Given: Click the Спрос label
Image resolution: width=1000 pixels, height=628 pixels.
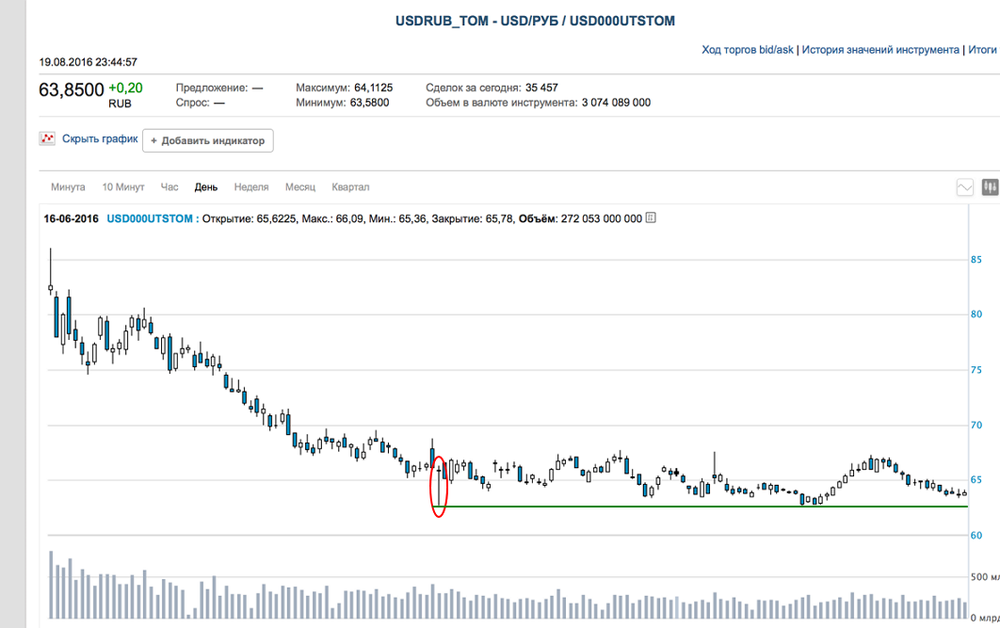Looking at the screenshot, I should click(x=193, y=103).
